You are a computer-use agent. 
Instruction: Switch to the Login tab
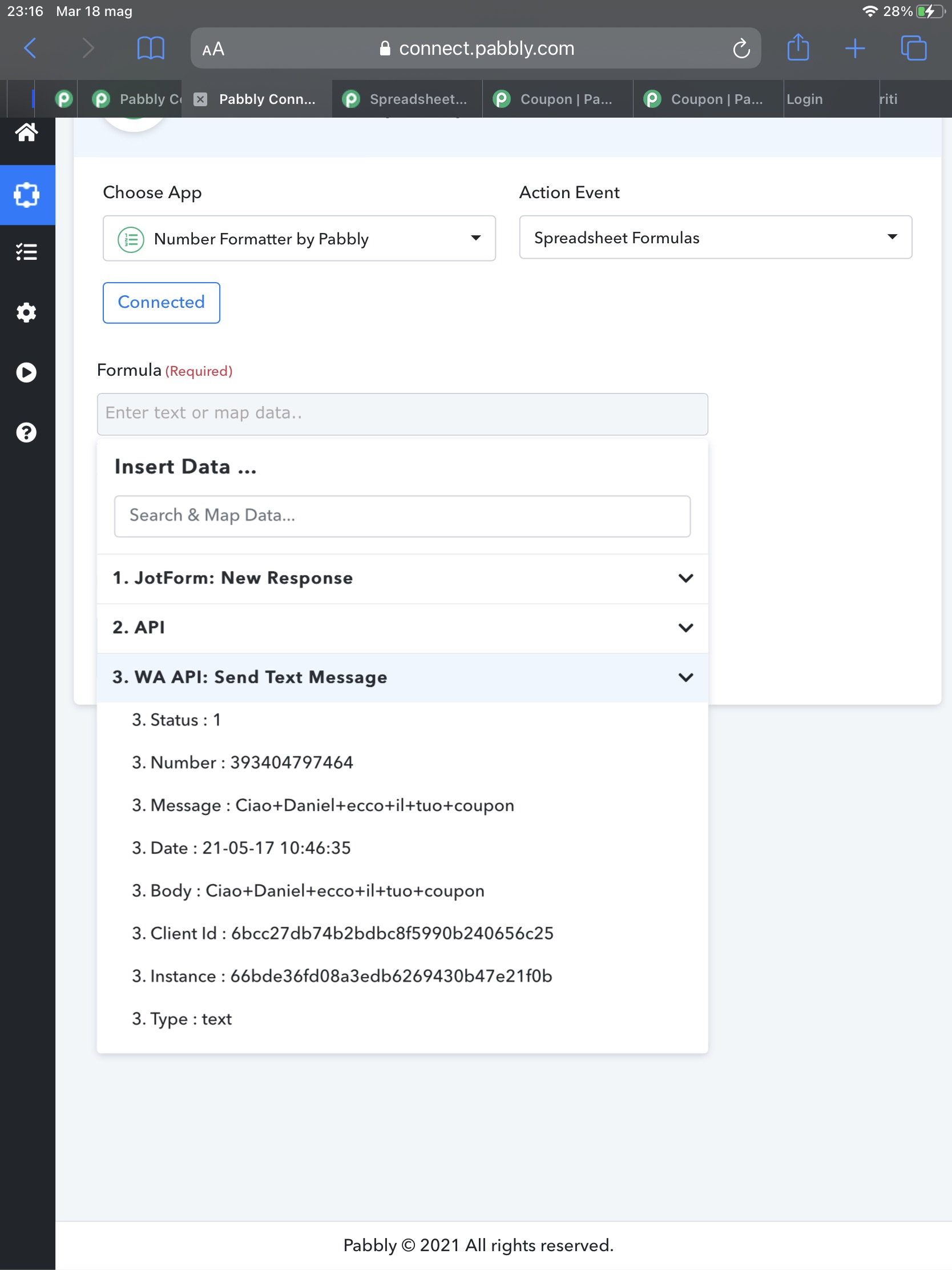click(x=831, y=99)
